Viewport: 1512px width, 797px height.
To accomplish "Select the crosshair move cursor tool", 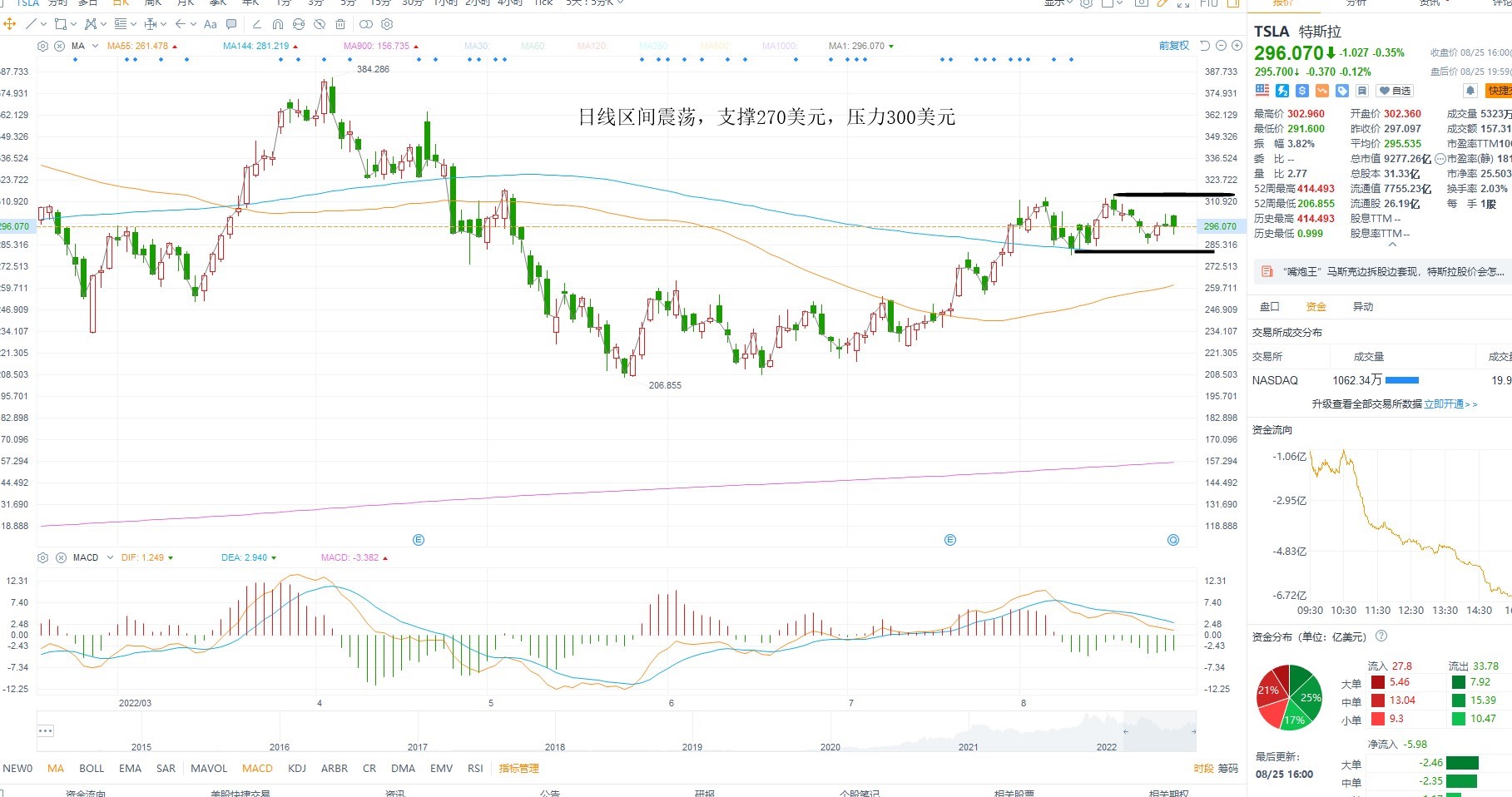I will (10, 24).
